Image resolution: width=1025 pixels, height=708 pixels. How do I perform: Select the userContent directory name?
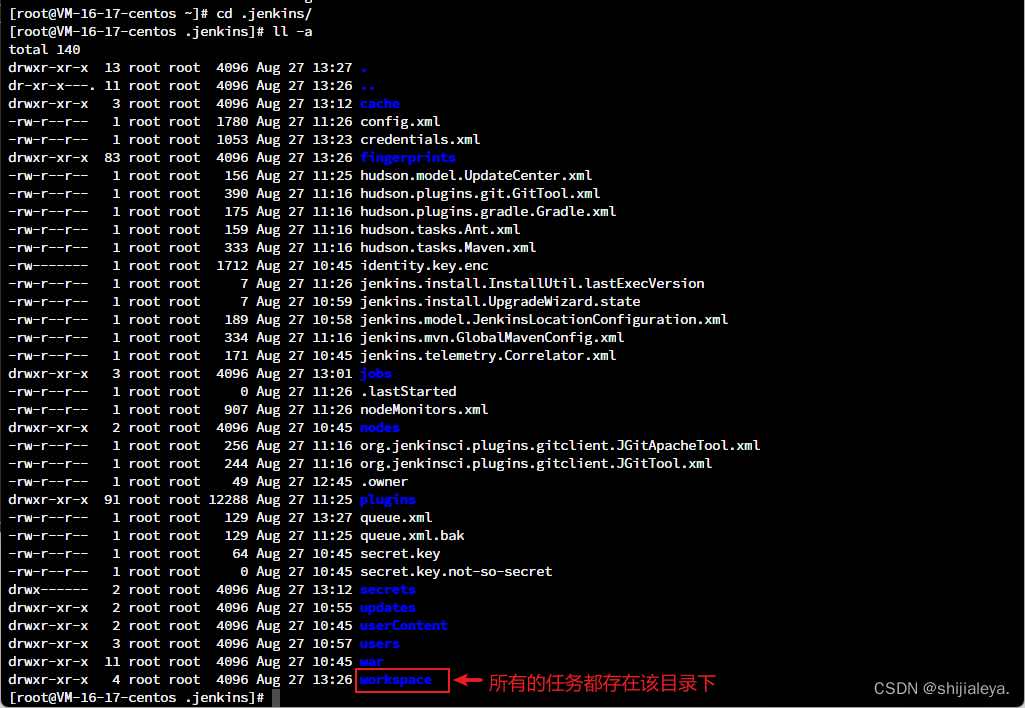pyautogui.click(x=404, y=625)
